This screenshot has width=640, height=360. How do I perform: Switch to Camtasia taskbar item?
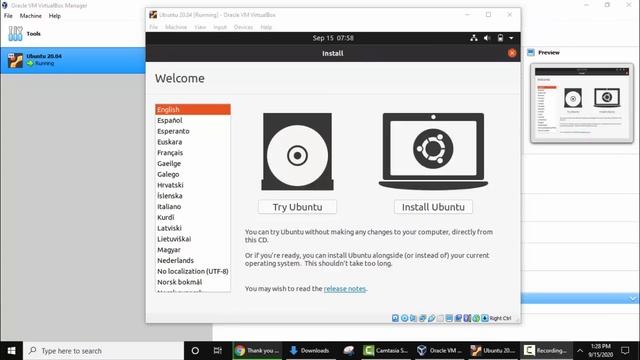(386, 351)
